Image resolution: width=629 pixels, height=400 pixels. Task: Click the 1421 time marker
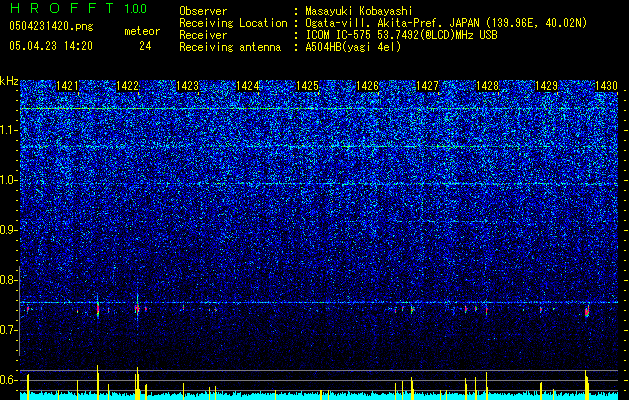click(67, 86)
